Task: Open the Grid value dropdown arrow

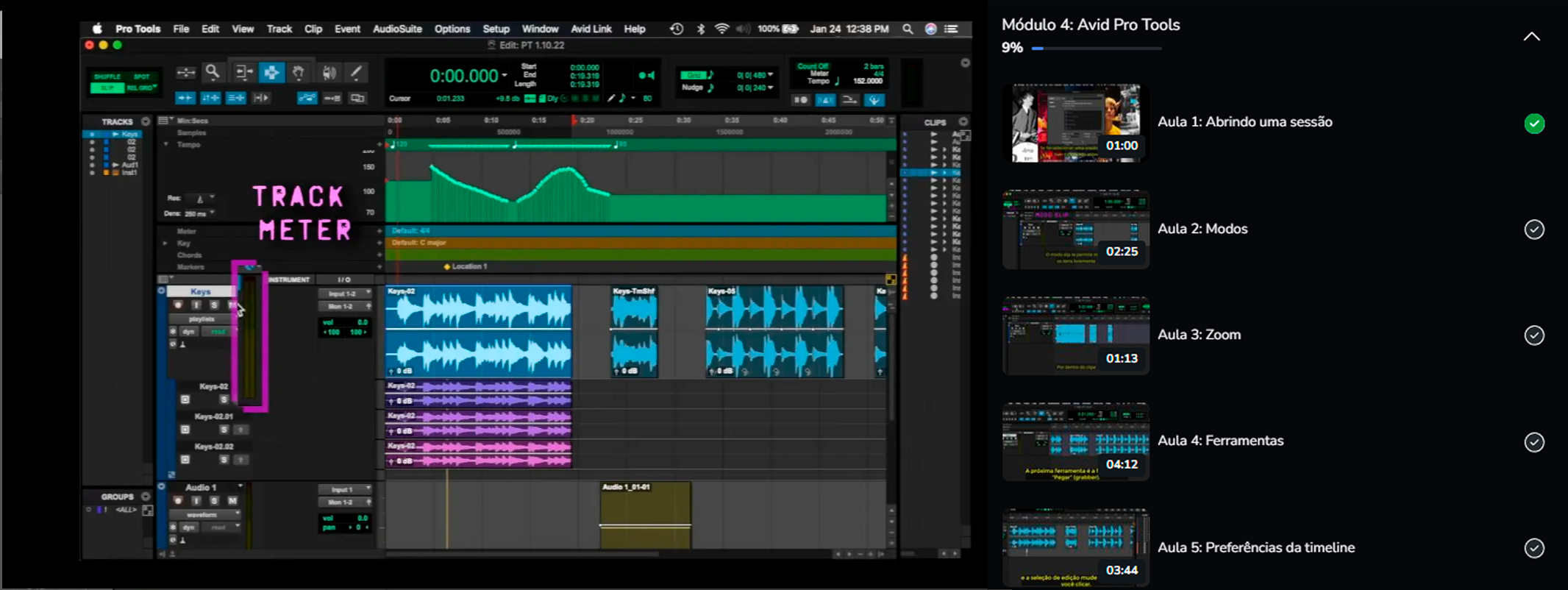Action: pyautogui.click(x=770, y=75)
